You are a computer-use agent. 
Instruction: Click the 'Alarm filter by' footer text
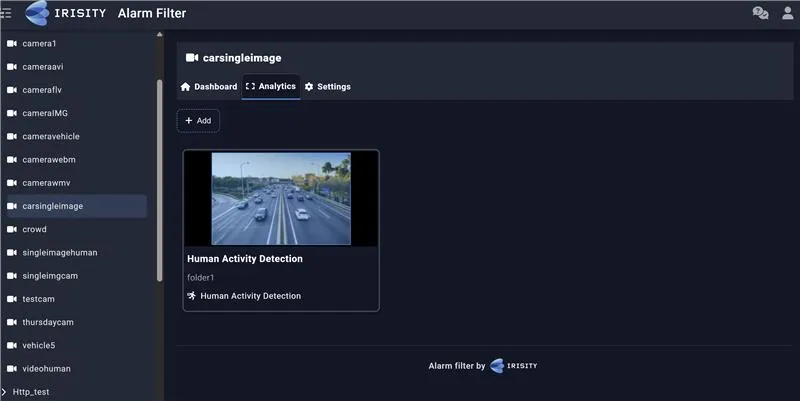tap(457, 366)
